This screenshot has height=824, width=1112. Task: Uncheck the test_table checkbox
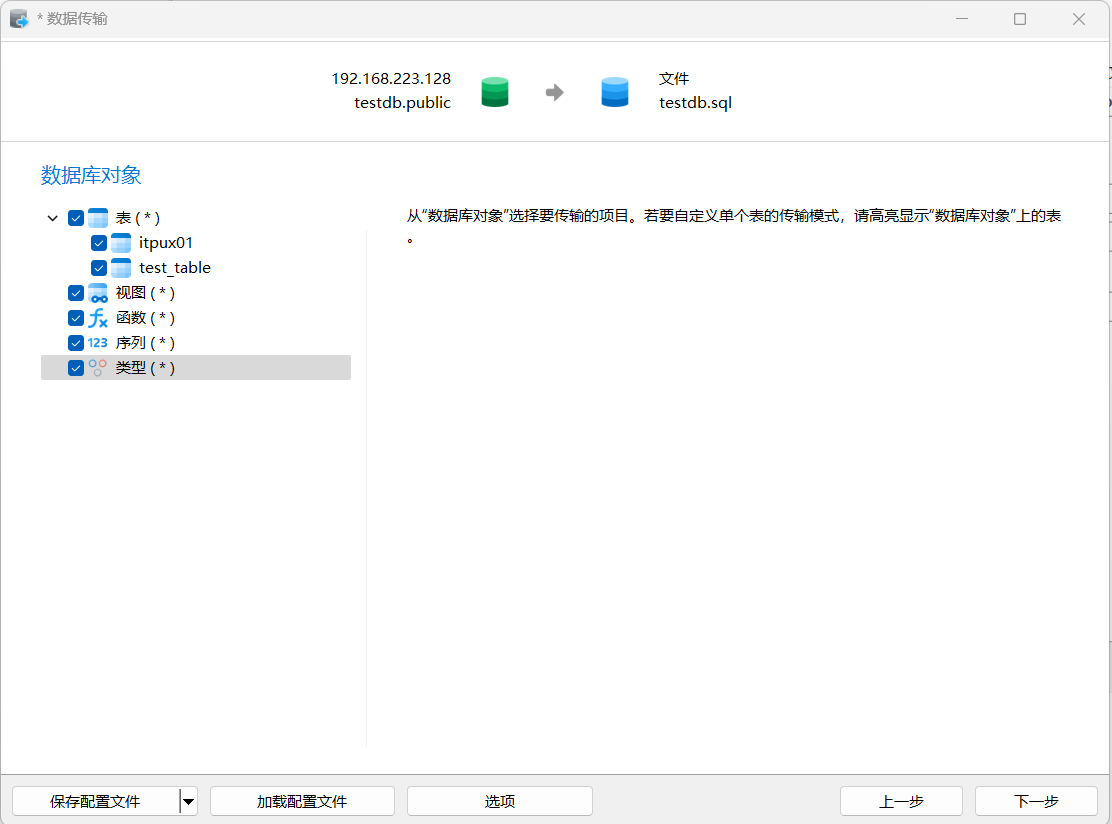tap(99, 268)
